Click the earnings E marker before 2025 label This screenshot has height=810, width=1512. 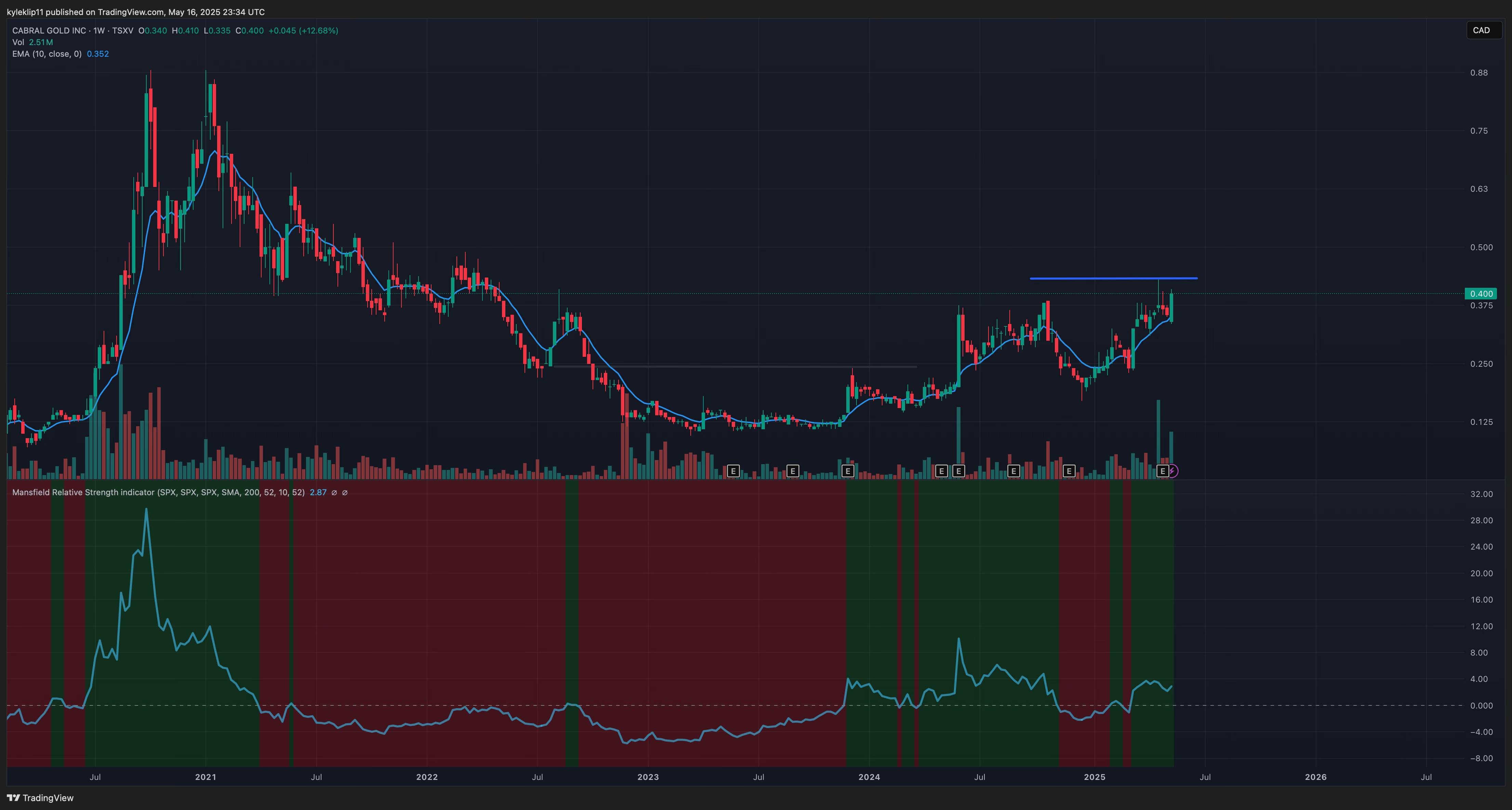click(1069, 471)
